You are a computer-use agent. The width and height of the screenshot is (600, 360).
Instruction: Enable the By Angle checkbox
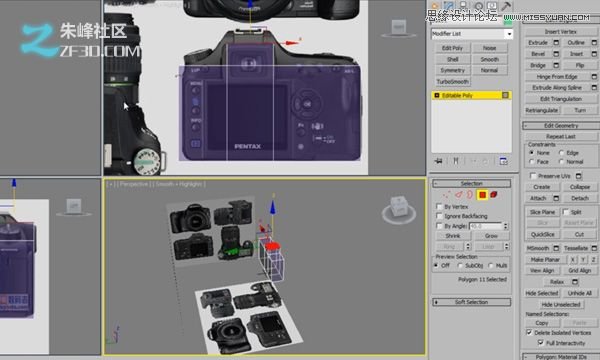439,226
